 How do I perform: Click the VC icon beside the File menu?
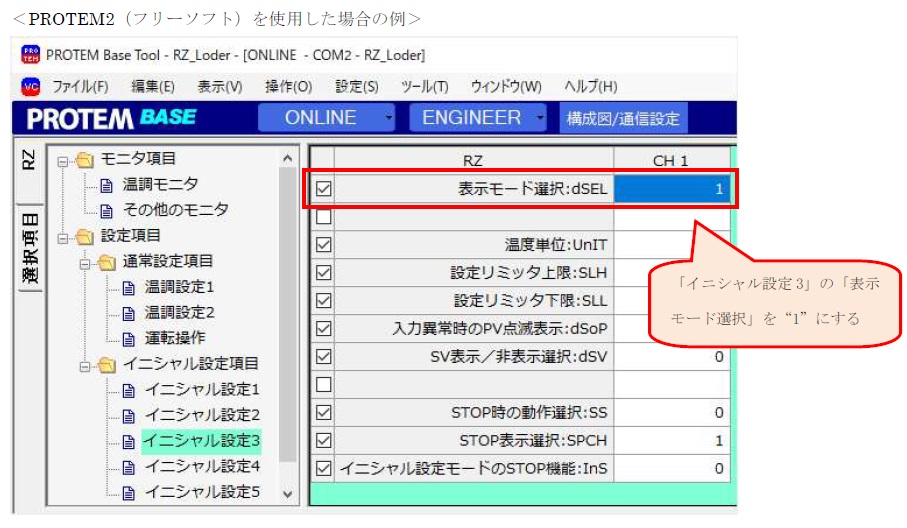(30, 87)
